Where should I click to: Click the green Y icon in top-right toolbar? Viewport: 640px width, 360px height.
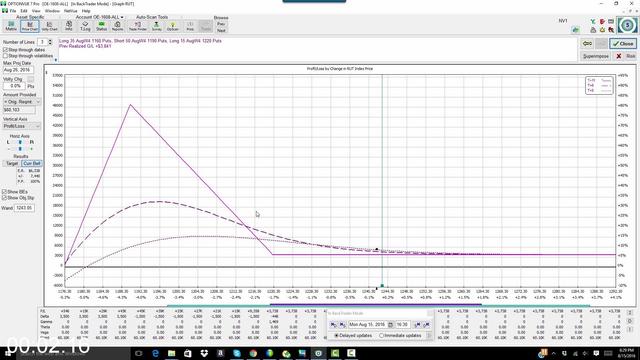(593, 21)
